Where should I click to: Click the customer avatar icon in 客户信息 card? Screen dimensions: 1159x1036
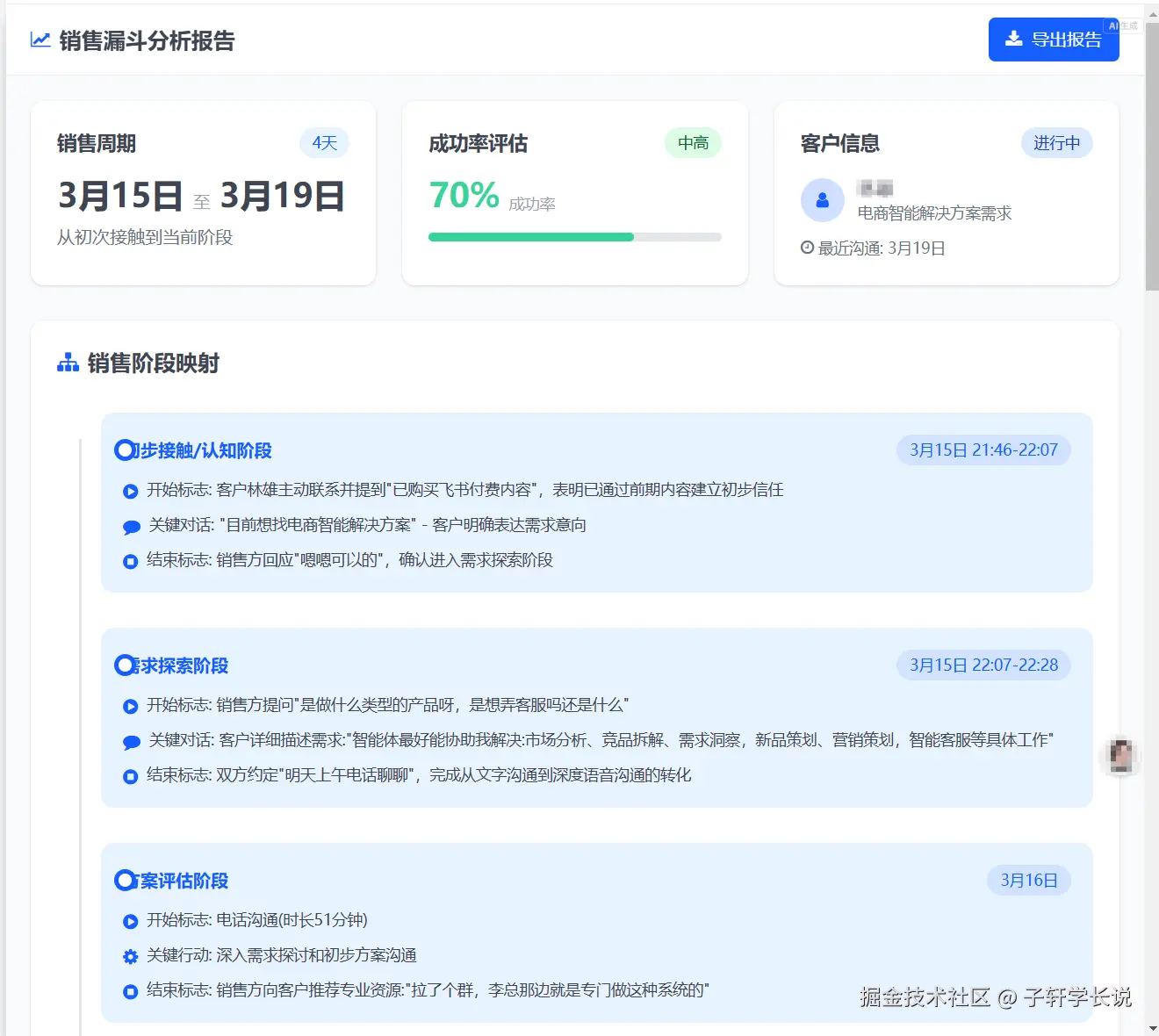tap(823, 200)
